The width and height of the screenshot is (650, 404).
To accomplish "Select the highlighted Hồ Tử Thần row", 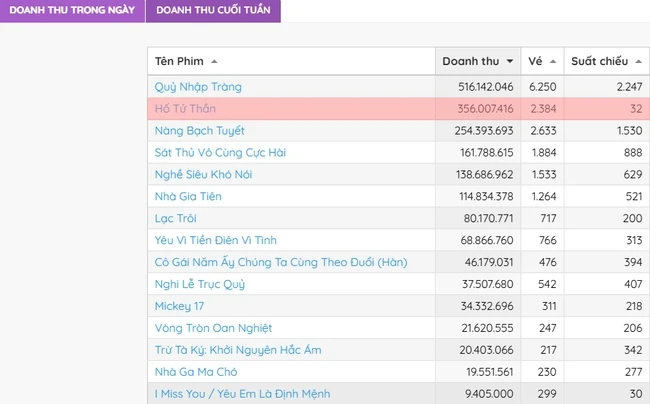I will (398, 109).
